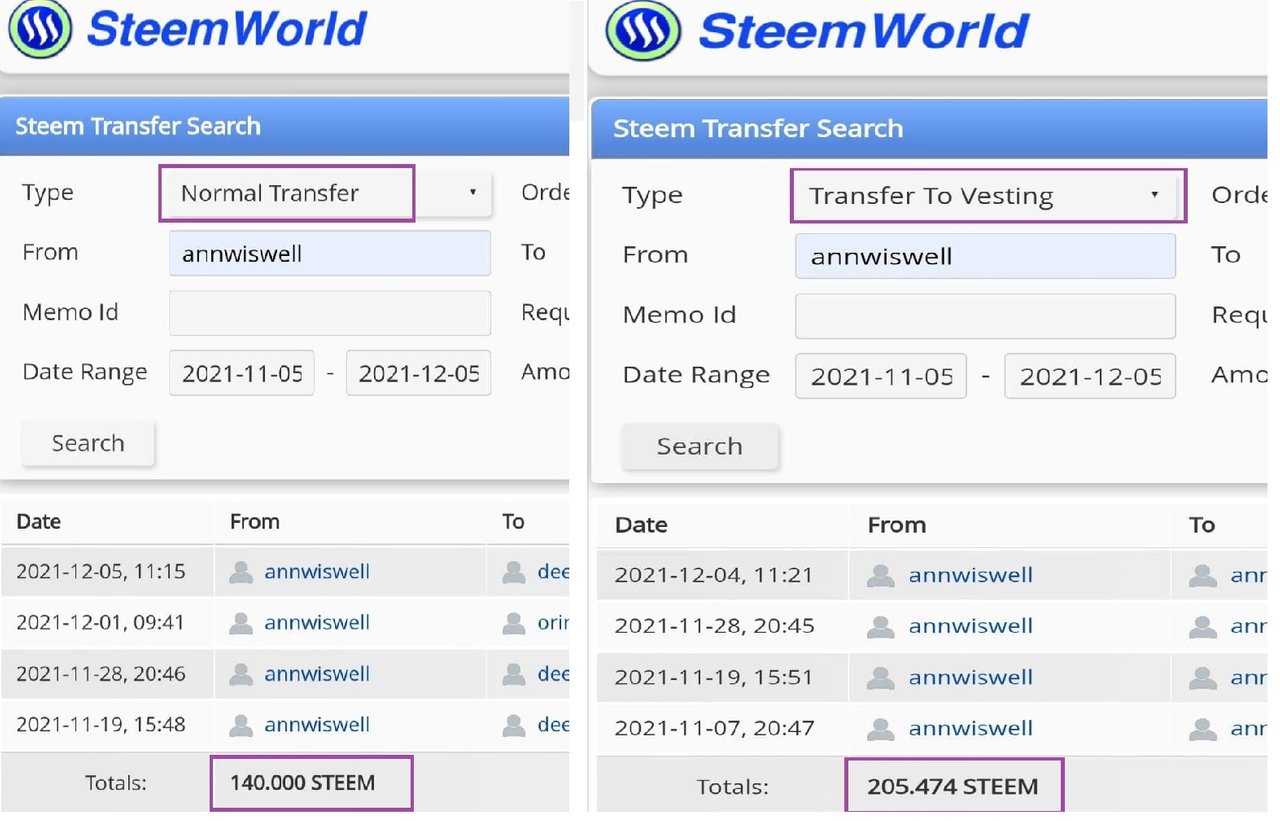The height and width of the screenshot is (821, 1280).
Task: Open annwiswell link in 2021-11-19, 15:51 row
Action: pyautogui.click(x=971, y=677)
